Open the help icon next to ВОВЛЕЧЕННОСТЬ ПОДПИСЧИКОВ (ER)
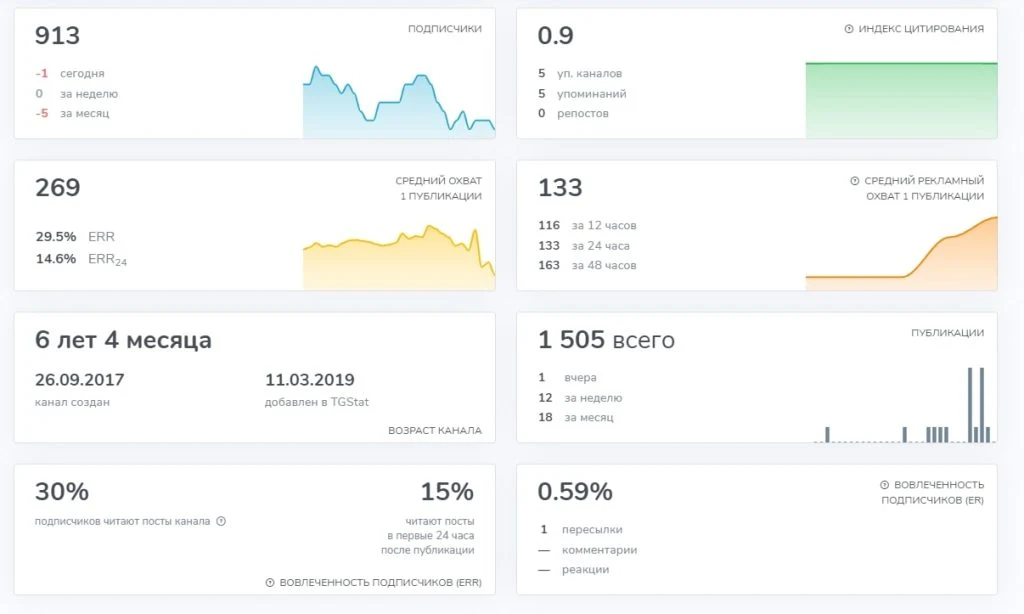 (x=884, y=485)
